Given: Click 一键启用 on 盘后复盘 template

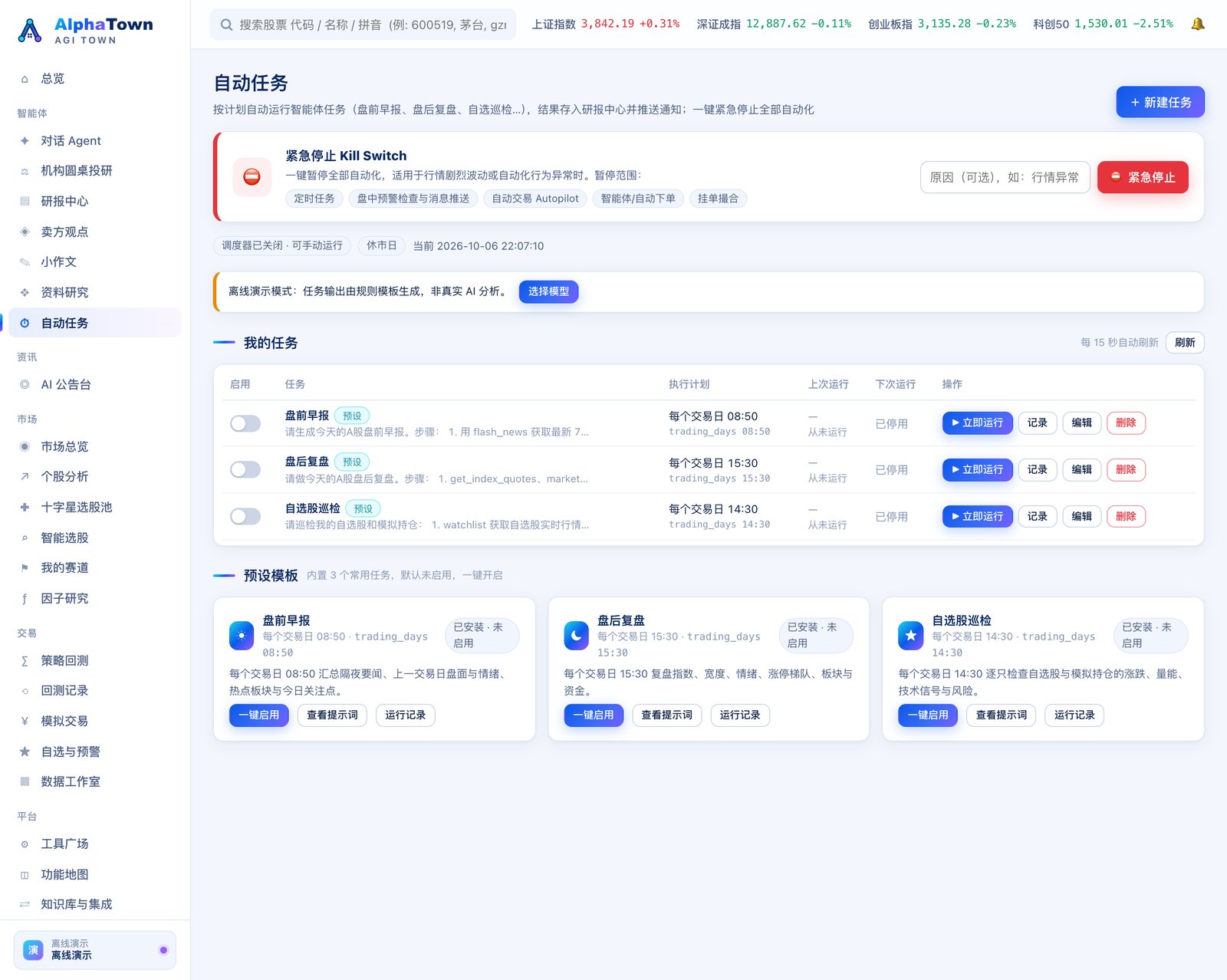Looking at the screenshot, I should point(593,715).
